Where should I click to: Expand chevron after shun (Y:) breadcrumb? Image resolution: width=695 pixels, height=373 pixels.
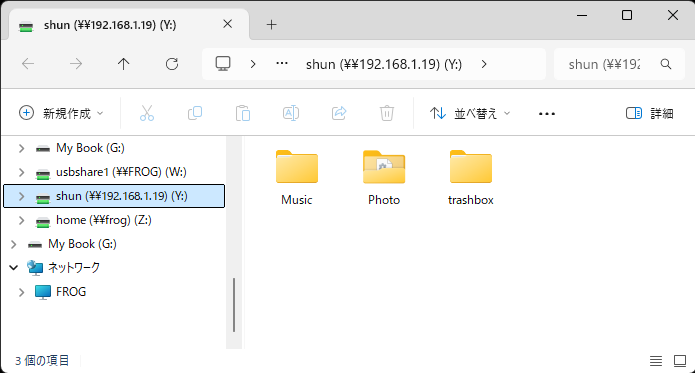484,64
